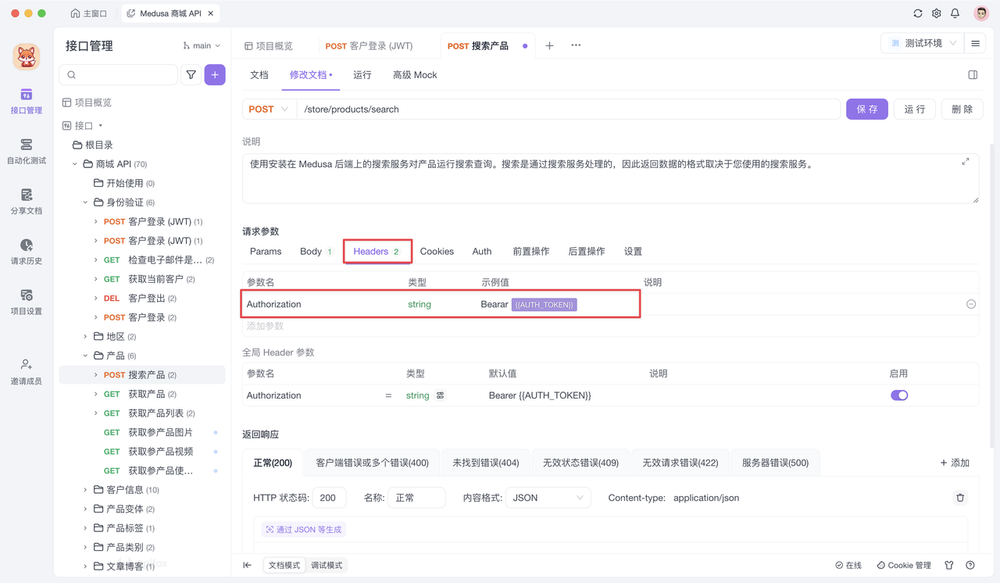The height and width of the screenshot is (583, 1000).
Task: Open the filter funnel icon above the API tree
Action: (x=190, y=75)
